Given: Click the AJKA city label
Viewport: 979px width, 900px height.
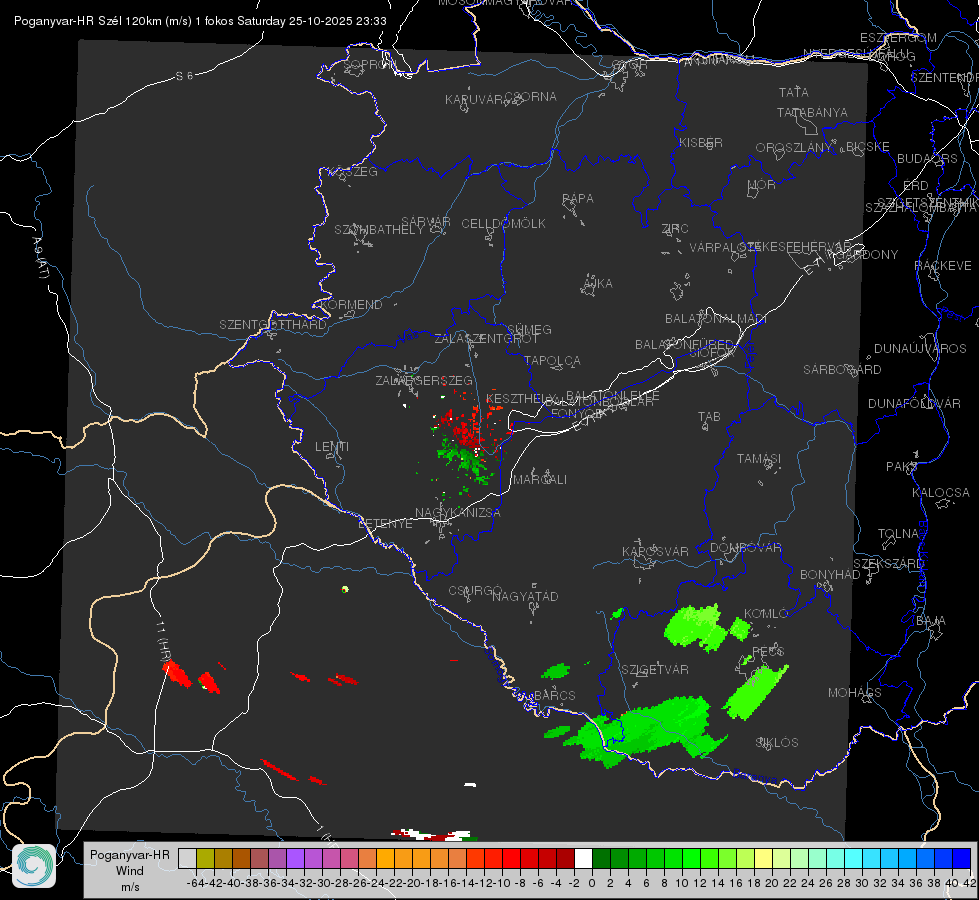Looking at the screenshot, I should pos(598,284).
